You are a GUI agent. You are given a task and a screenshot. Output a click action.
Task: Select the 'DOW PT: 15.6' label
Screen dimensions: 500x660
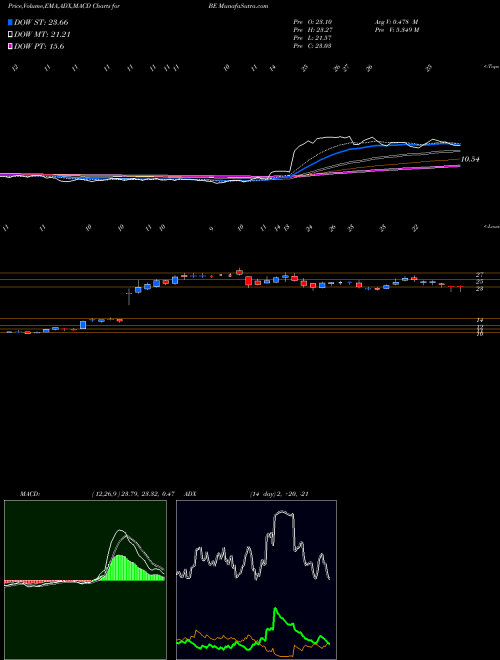[39, 47]
